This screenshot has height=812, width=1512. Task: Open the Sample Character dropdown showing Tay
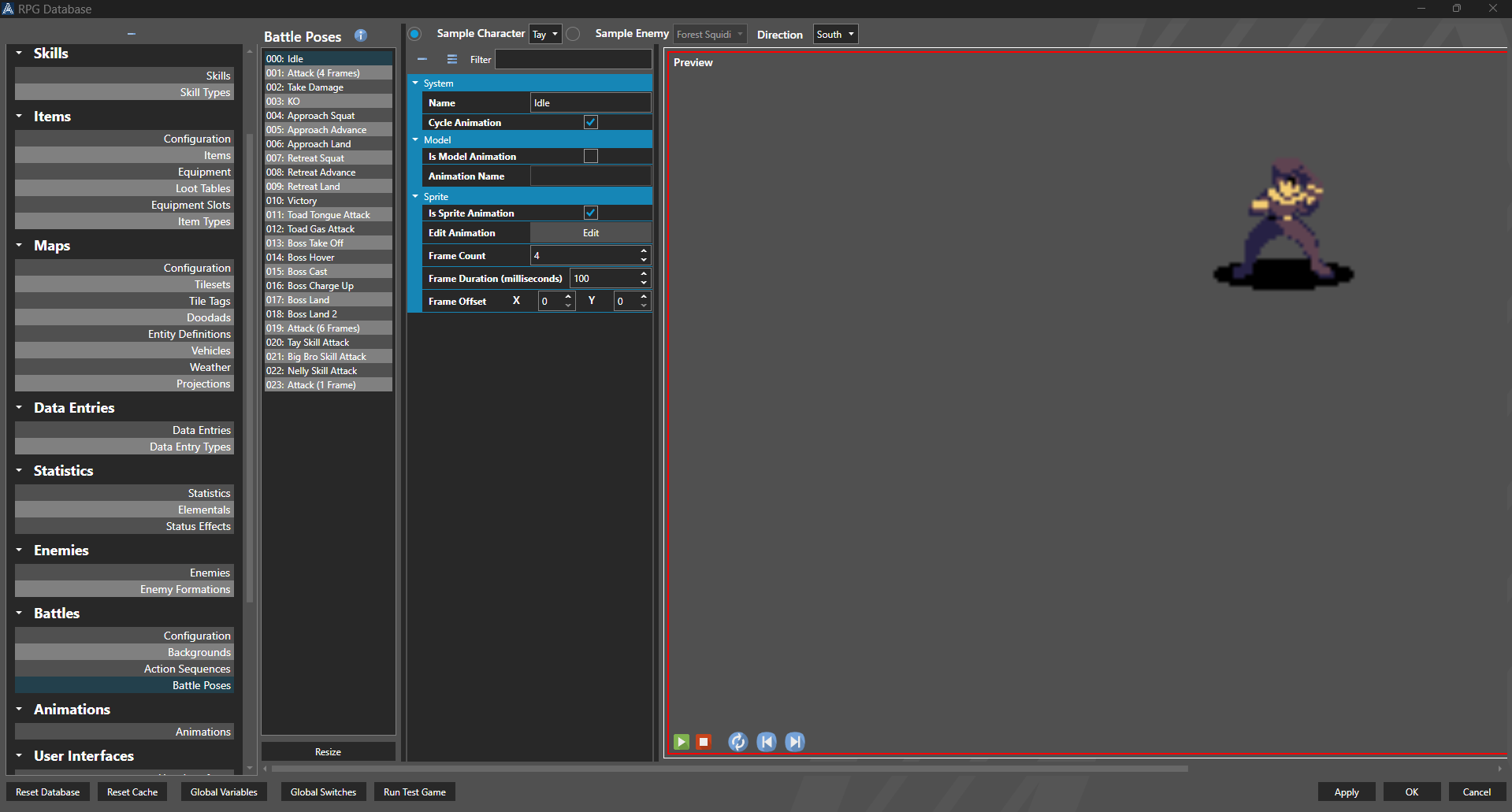pyautogui.click(x=544, y=35)
